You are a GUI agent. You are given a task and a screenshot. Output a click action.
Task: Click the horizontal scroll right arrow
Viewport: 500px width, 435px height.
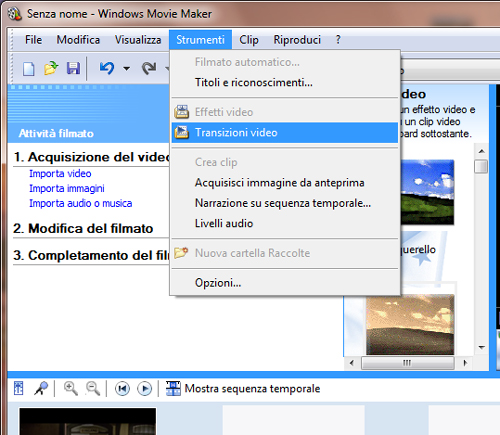(465, 363)
